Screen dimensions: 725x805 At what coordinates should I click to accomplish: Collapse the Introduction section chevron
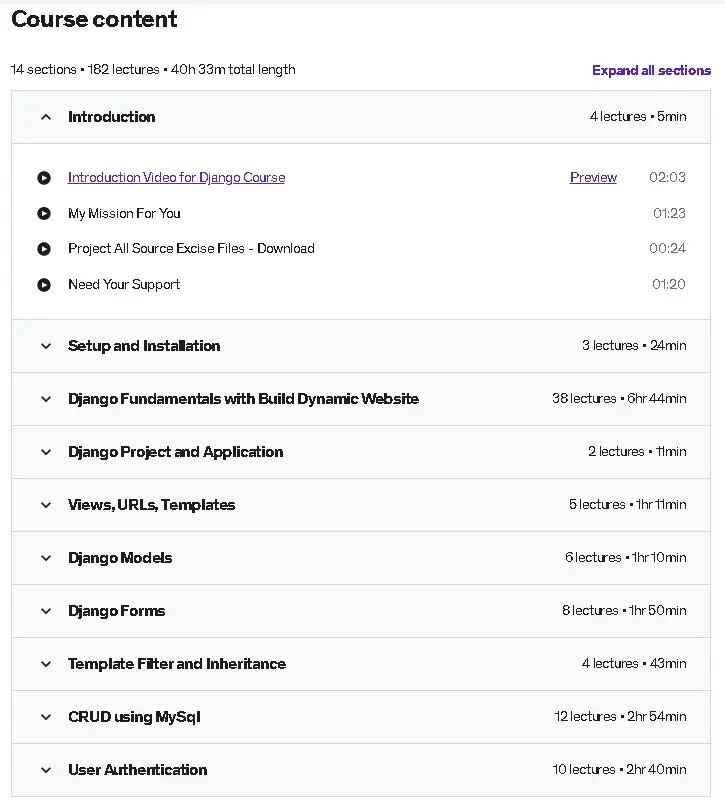click(46, 117)
